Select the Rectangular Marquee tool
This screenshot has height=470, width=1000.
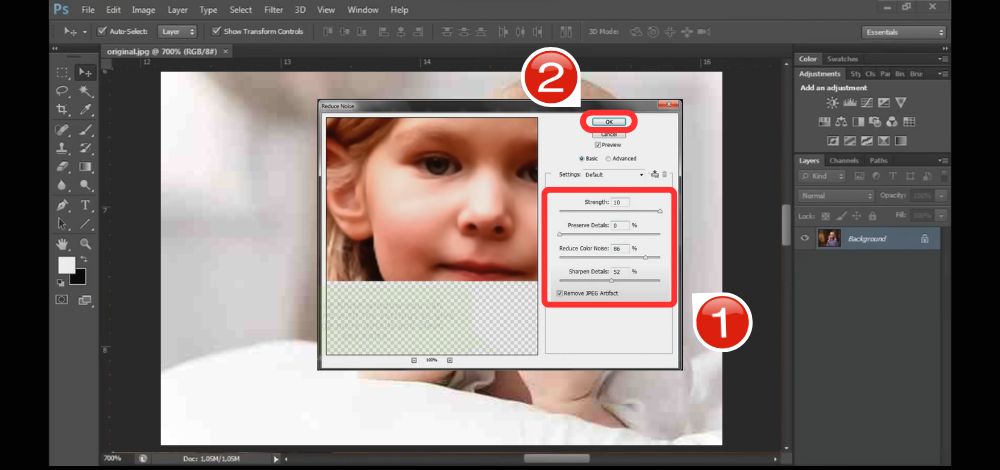tap(62, 72)
